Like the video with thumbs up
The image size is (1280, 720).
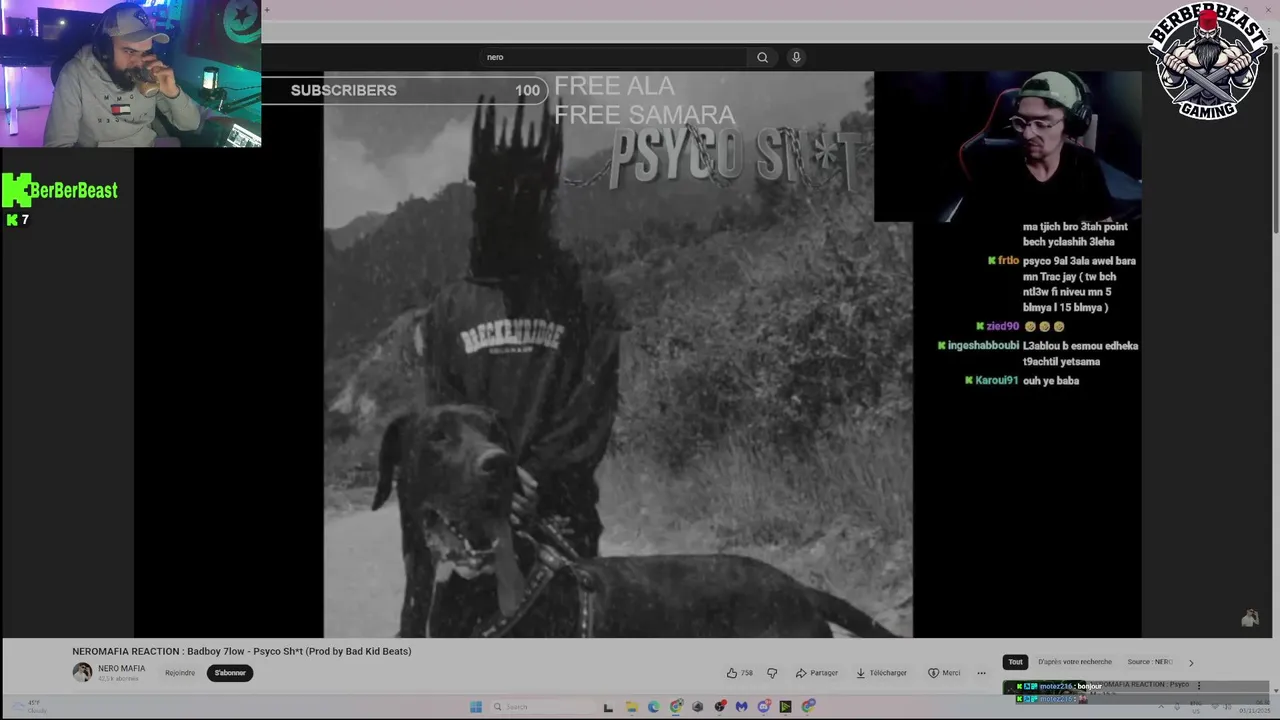click(x=739, y=673)
